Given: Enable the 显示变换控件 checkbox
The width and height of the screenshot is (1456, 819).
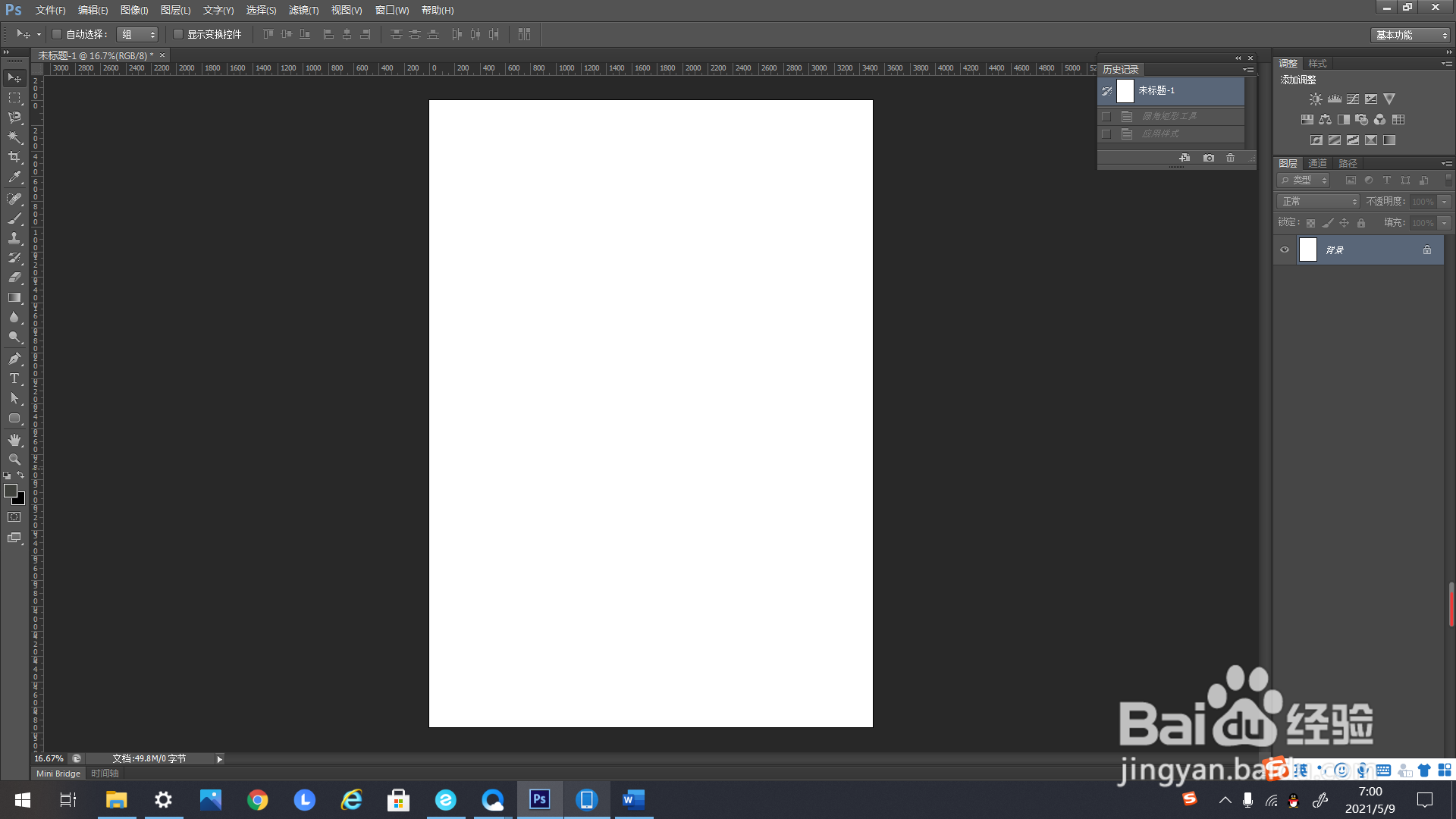Looking at the screenshot, I should point(178,34).
